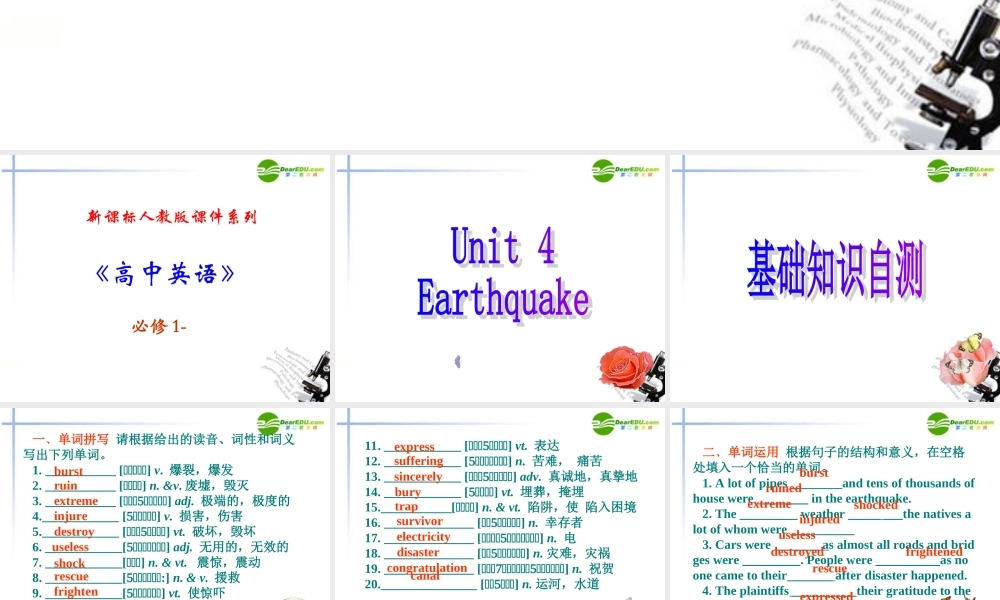The height and width of the screenshot is (600, 1000).
Task: Click answer 'suffering' in word row 12
Action: tap(418, 461)
